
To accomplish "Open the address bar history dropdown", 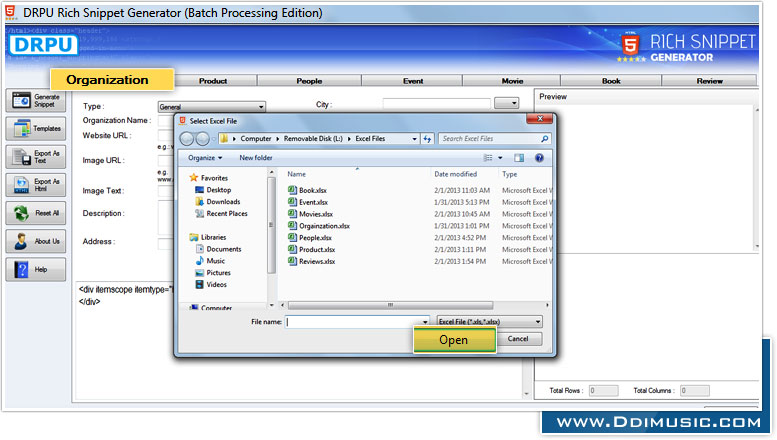I will click(x=414, y=139).
